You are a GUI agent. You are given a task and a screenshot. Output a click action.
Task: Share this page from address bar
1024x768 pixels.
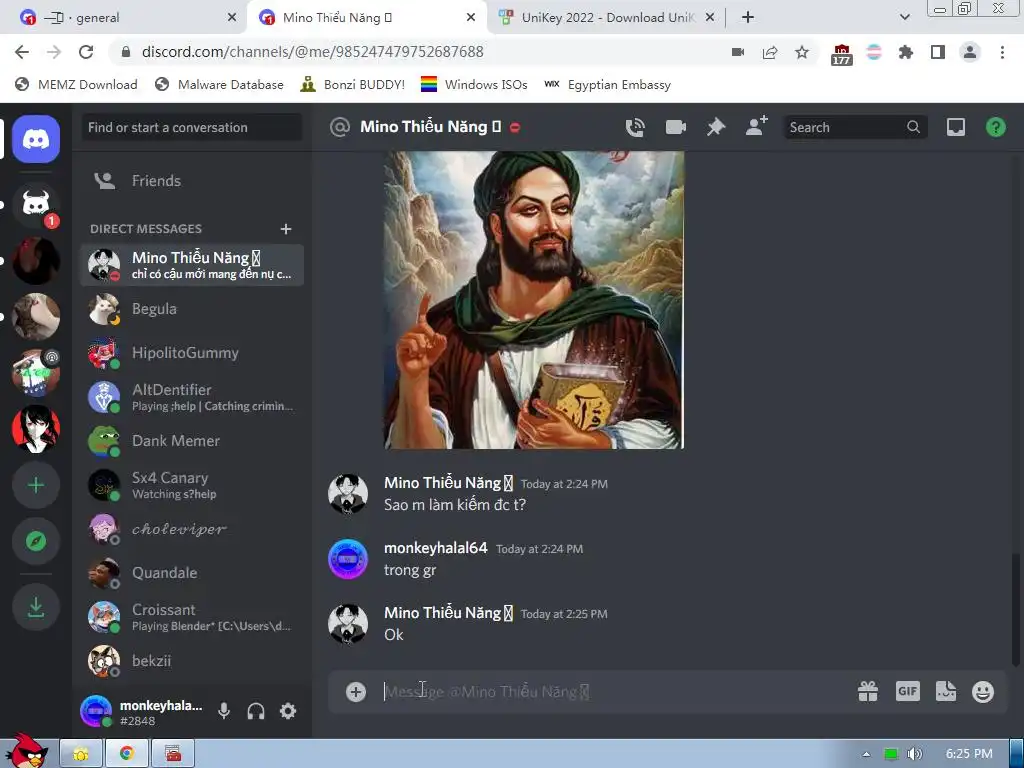[770, 52]
